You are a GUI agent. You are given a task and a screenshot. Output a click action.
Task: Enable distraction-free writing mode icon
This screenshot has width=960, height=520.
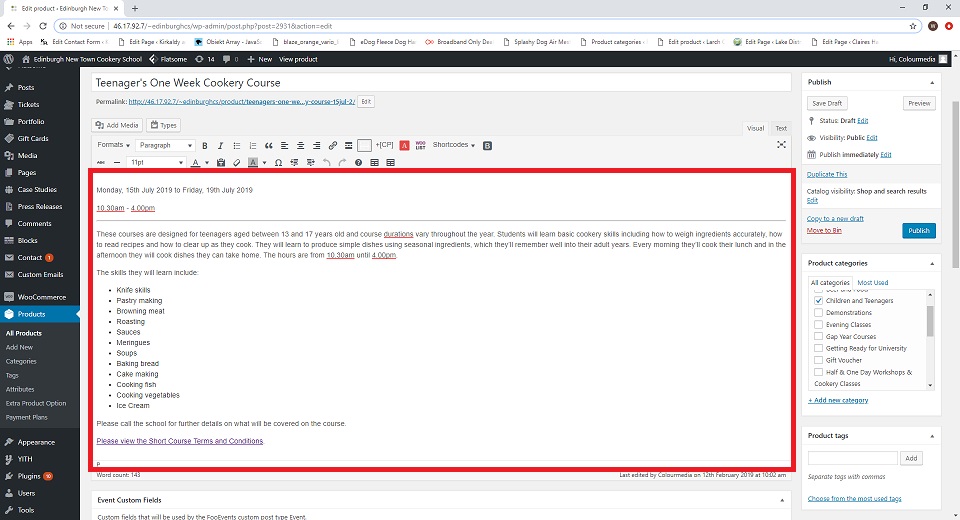(781, 145)
